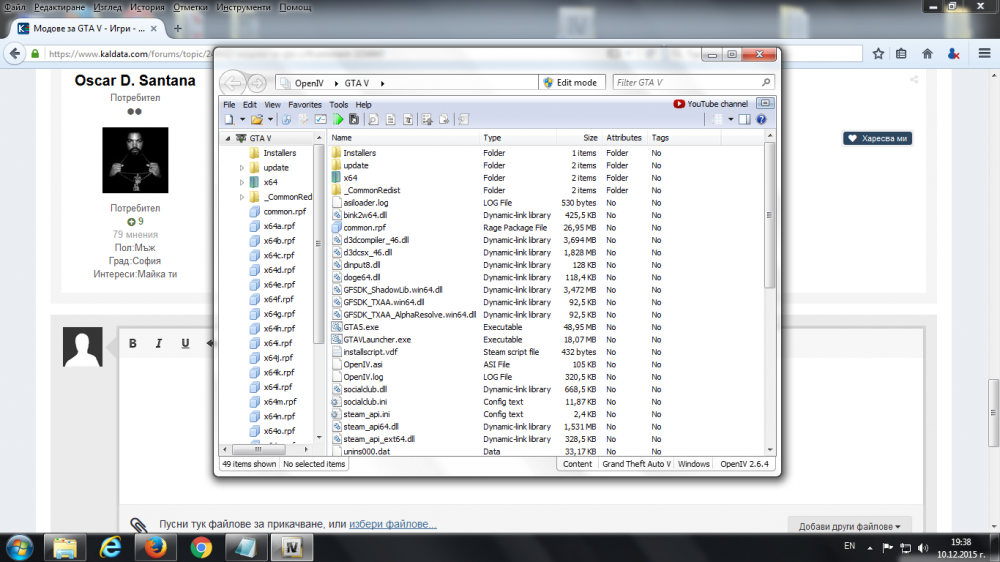Click the horizontal scrollbar under the folder tree

pyautogui.click(x=258, y=449)
